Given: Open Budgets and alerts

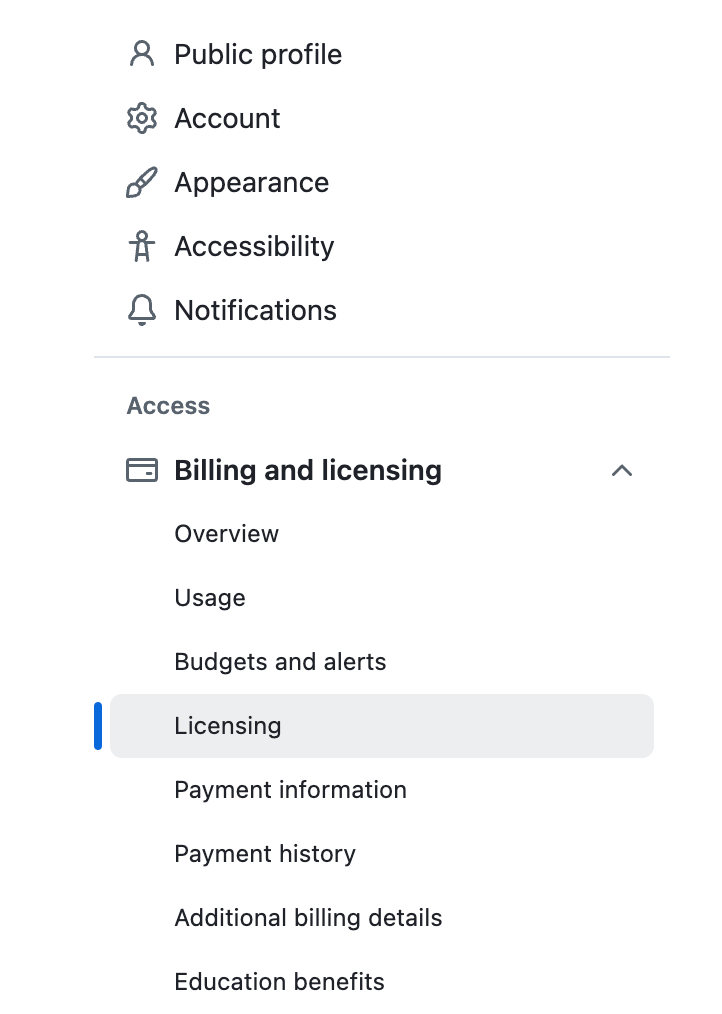Looking at the screenshot, I should [382, 662].
